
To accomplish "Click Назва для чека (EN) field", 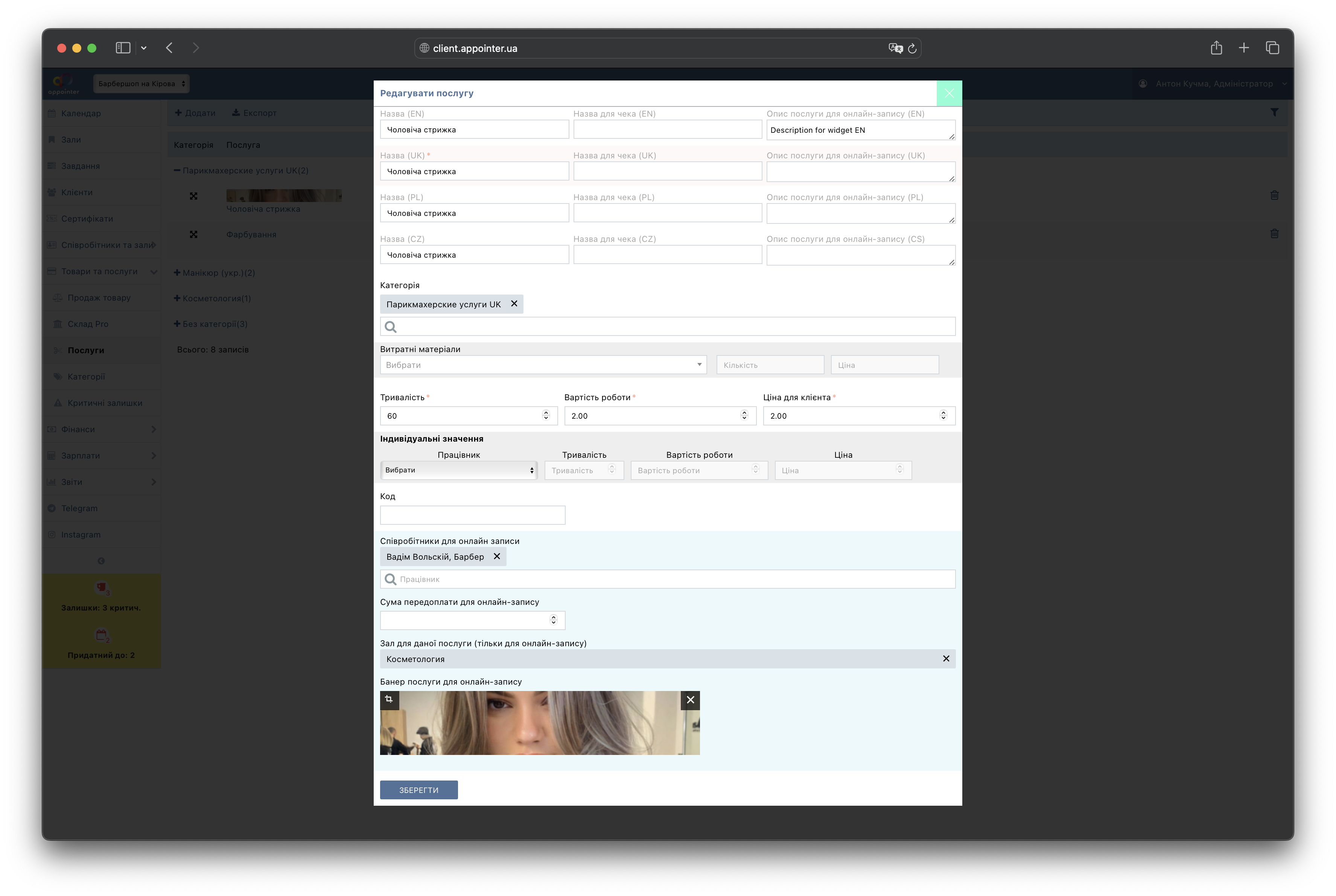I will coord(667,130).
